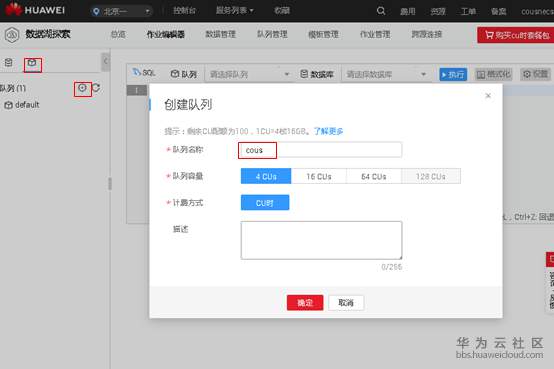Open the 费用 menu
Image resolution: width=554 pixels, height=369 pixels.
408,12
